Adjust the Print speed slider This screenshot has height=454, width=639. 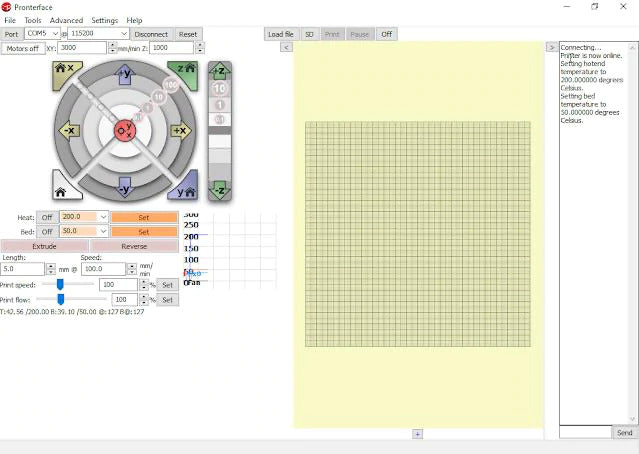(x=60, y=284)
